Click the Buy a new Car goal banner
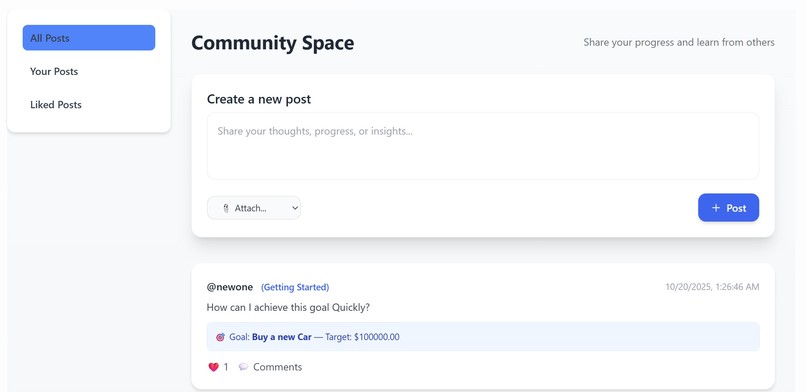Viewport: 806px width, 392px height. pyautogui.click(x=483, y=337)
